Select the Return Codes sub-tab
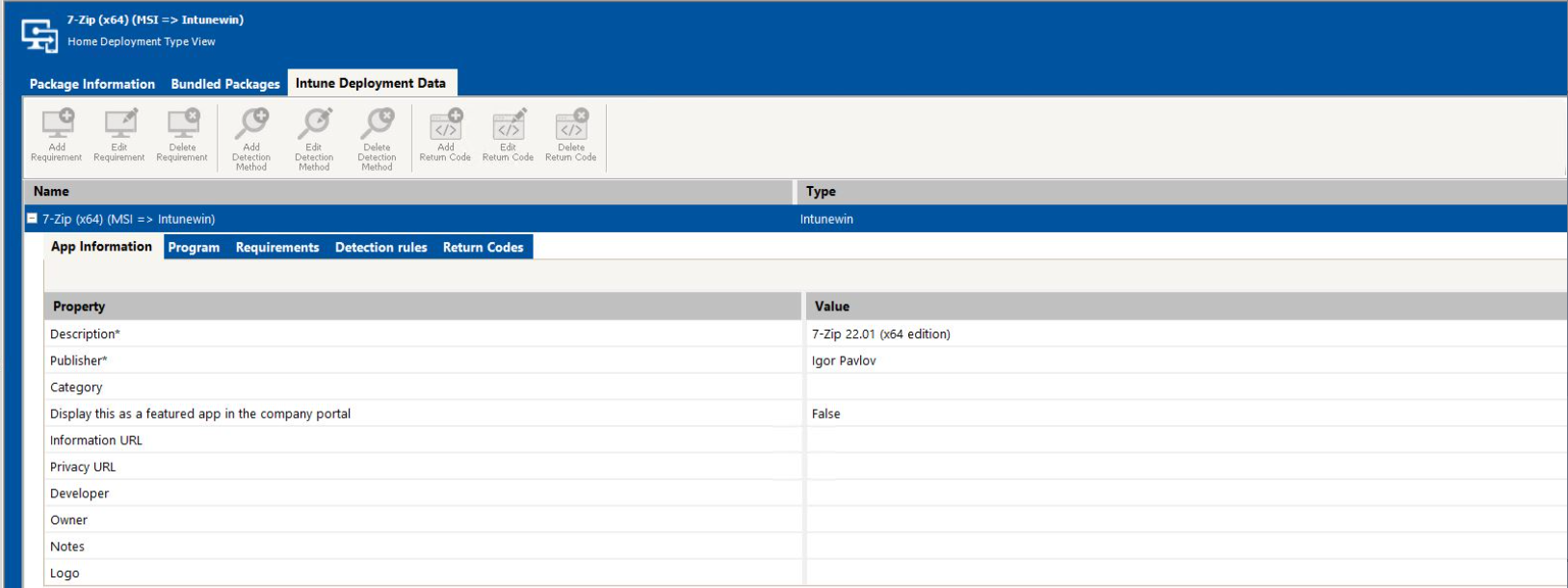 [483, 248]
